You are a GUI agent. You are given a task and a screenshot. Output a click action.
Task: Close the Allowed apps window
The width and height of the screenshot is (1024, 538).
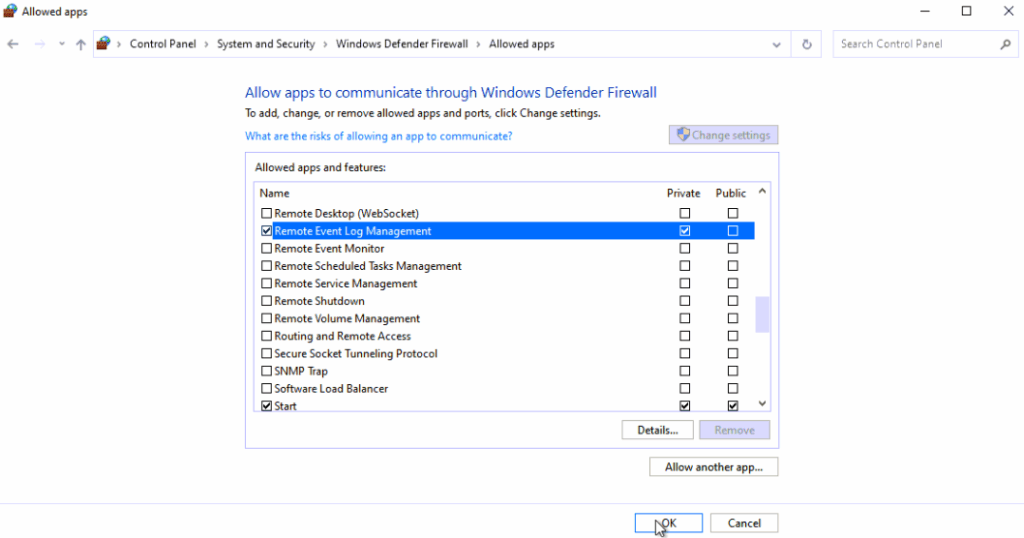1008,11
